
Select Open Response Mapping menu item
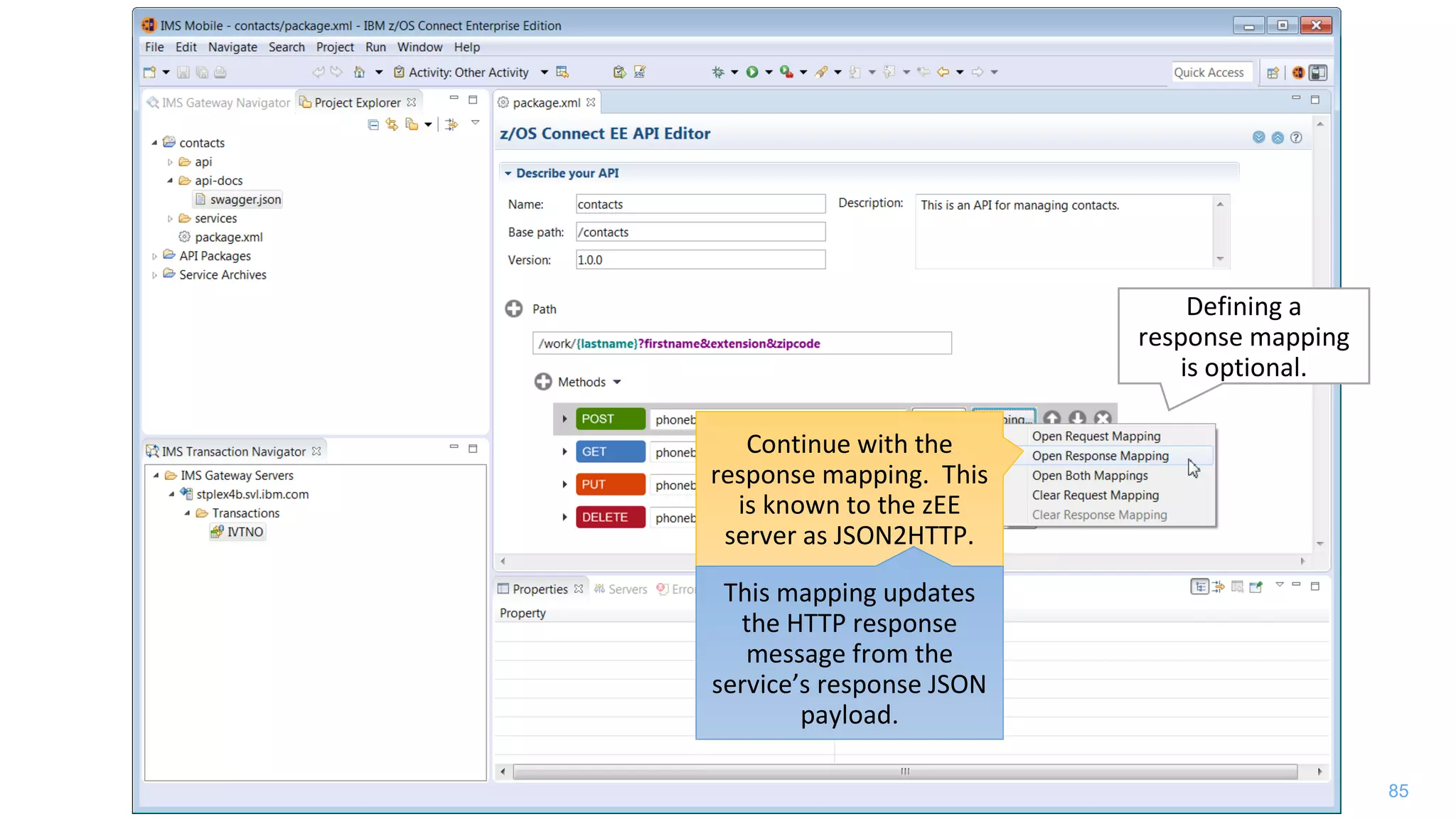pyautogui.click(x=1101, y=456)
